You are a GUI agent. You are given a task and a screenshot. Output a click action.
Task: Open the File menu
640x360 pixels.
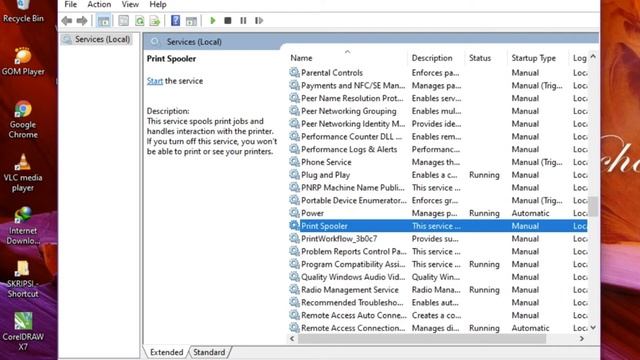[x=71, y=4]
